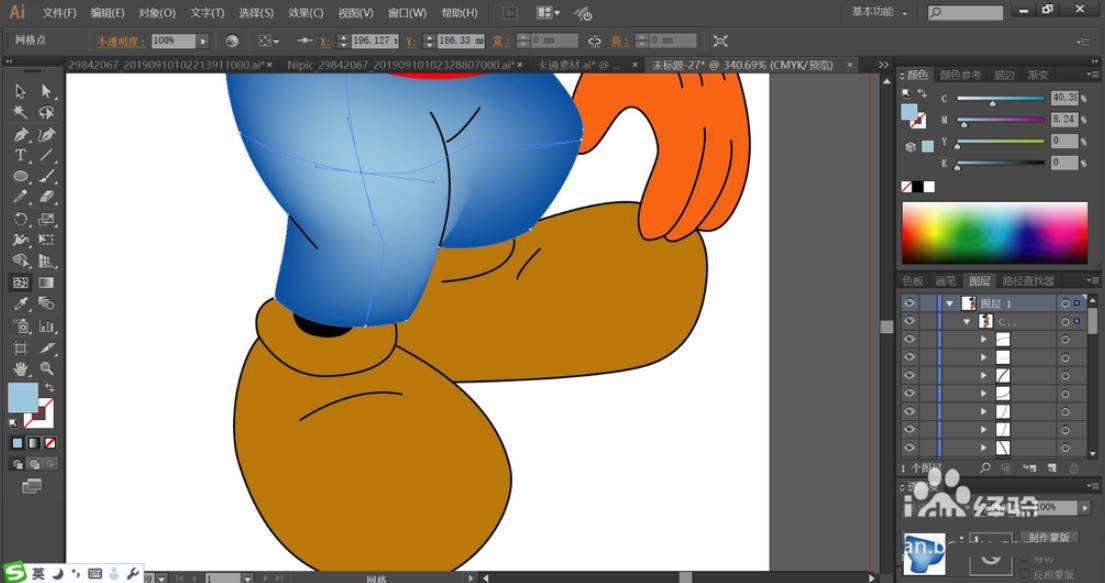
Task: Pick the Eyedropper tool
Action: (x=20, y=304)
